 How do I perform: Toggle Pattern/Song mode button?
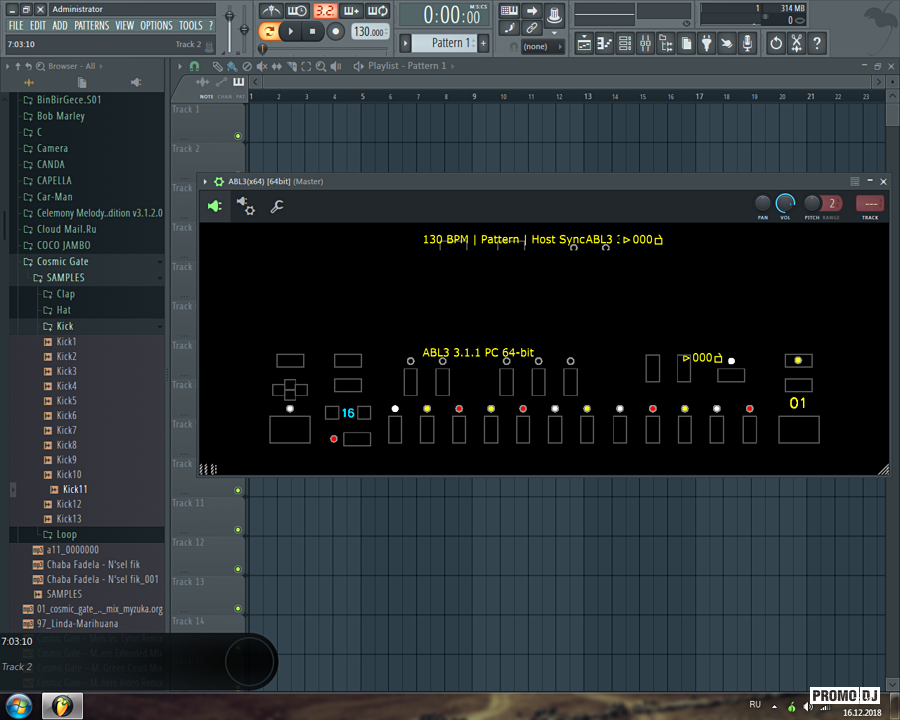[268, 32]
